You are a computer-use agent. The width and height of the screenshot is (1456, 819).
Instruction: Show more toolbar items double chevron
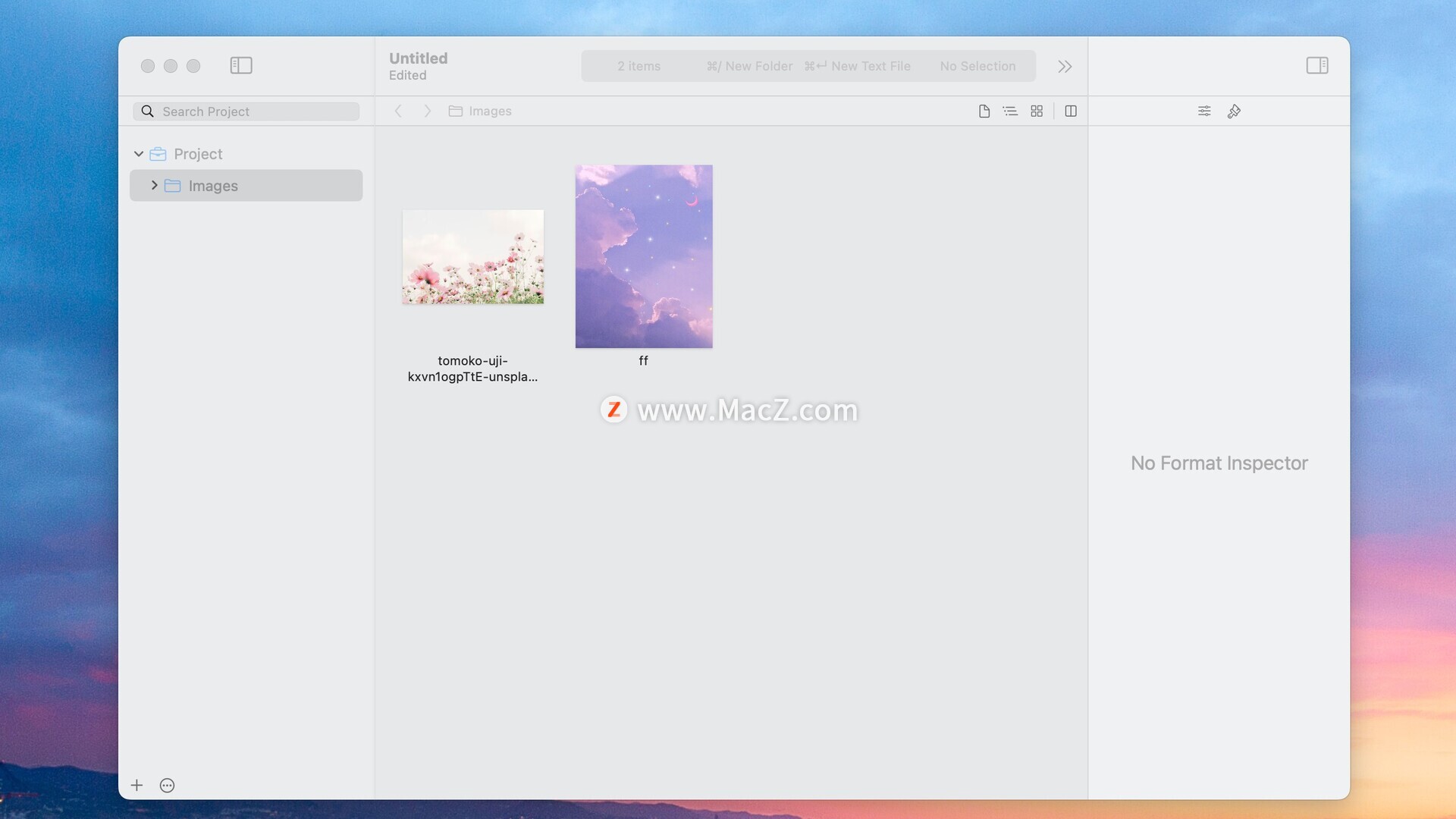point(1065,67)
